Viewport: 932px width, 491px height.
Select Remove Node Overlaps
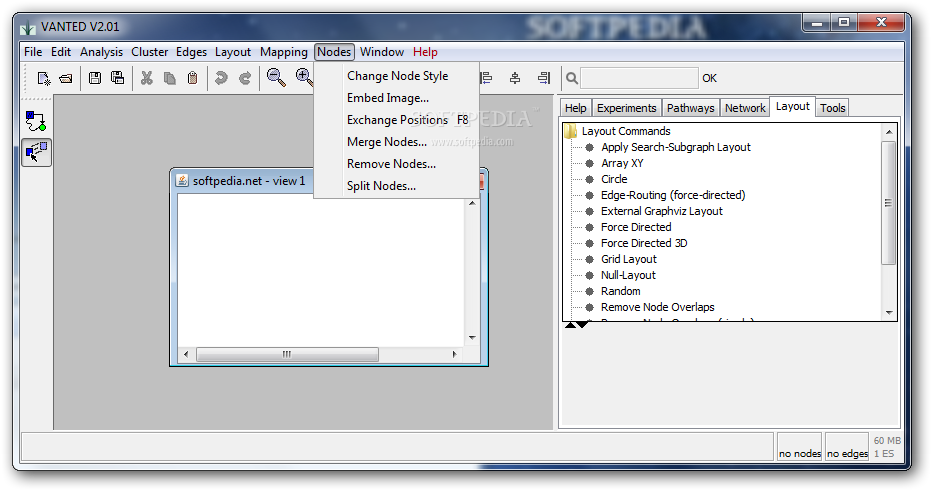[x=657, y=307]
